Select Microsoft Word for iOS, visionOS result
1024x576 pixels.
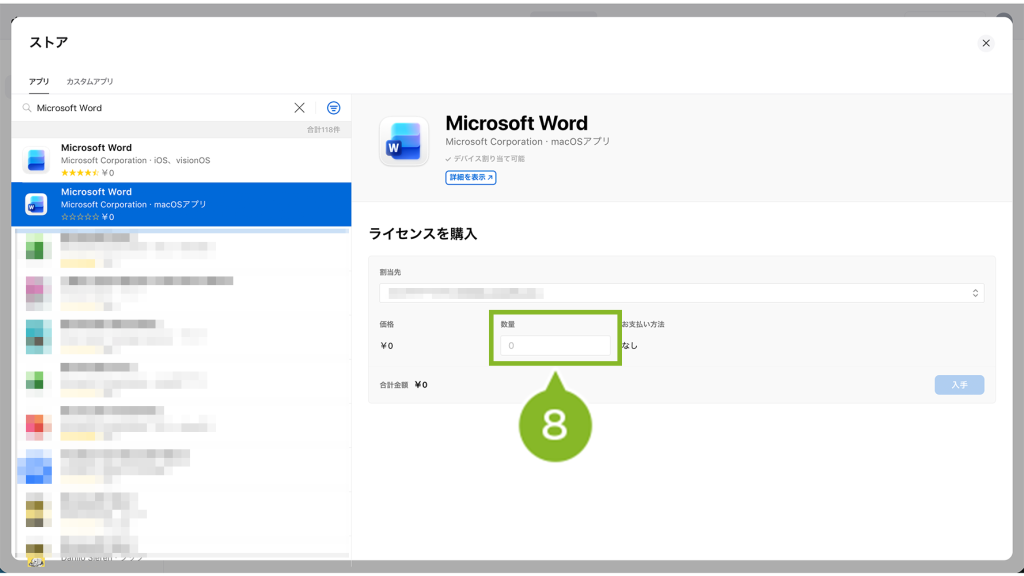pyautogui.click(x=182, y=160)
